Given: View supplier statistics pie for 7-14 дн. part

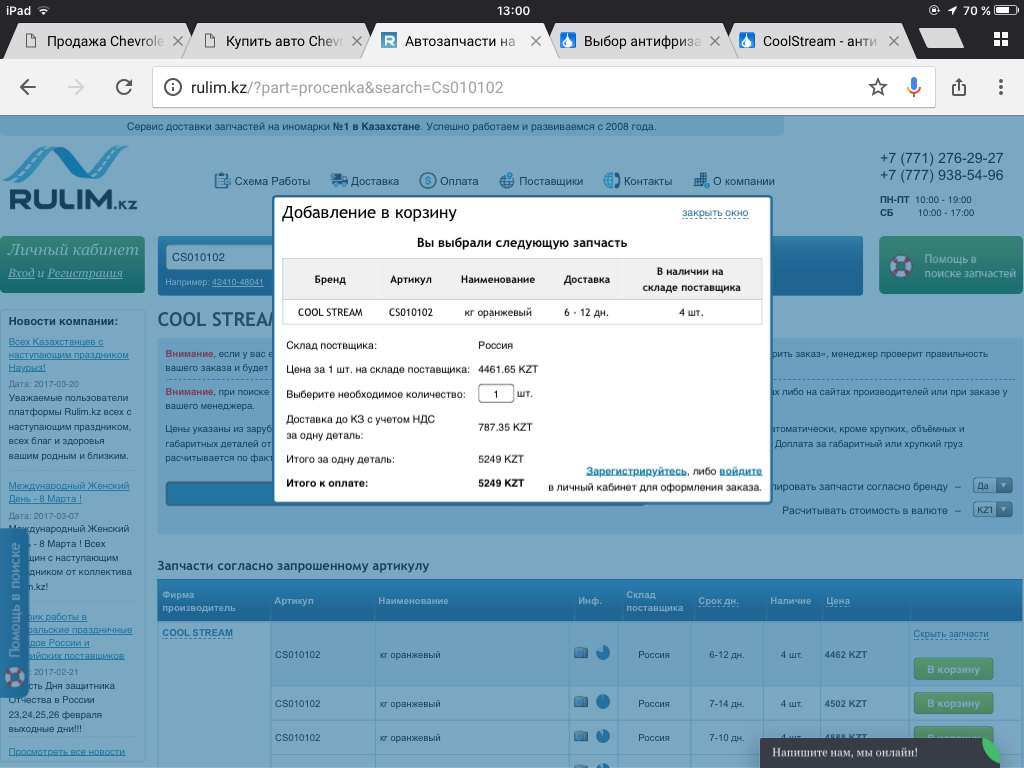Looking at the screenshot, I should tap(603, 702).
